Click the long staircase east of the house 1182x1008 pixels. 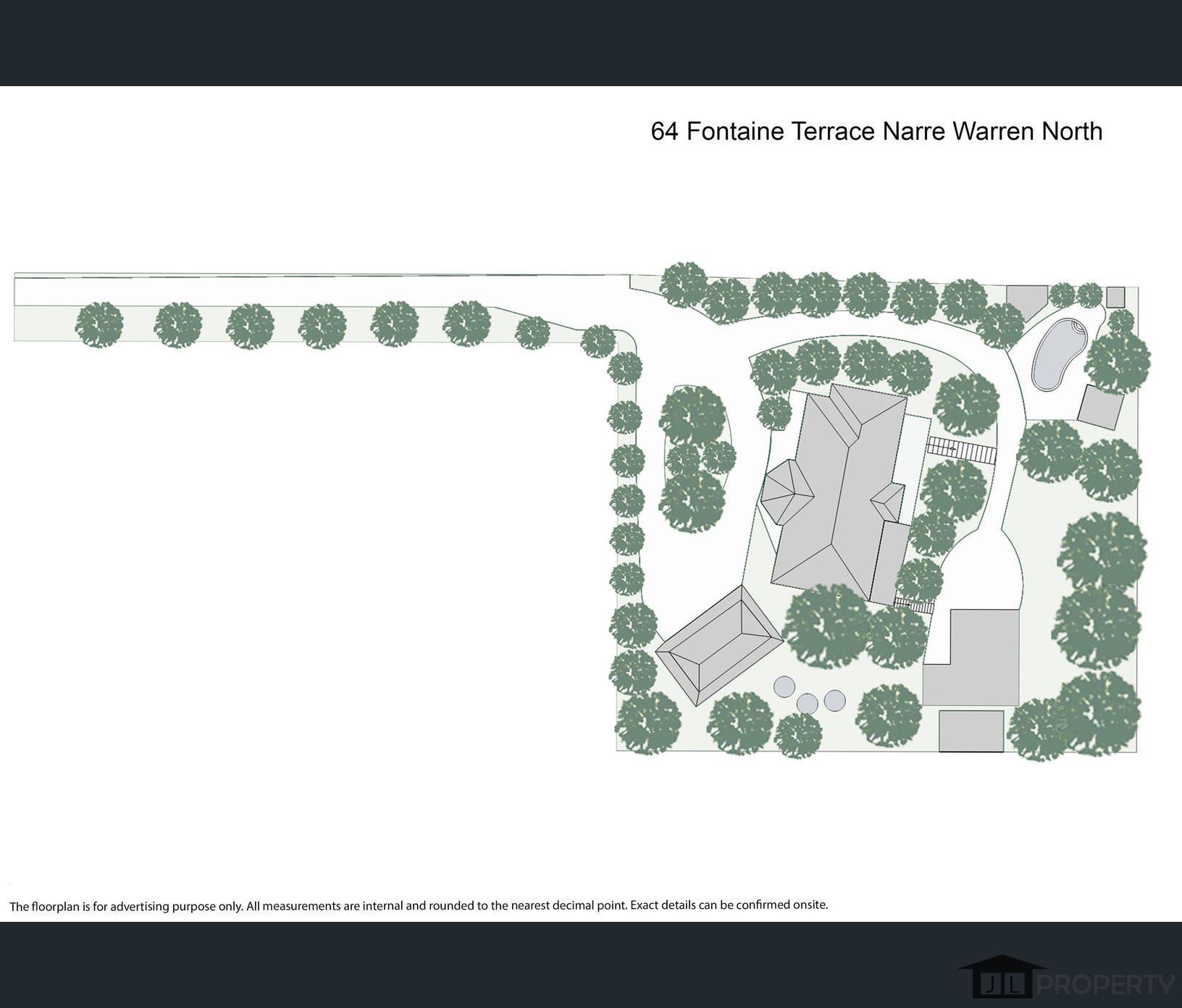click(962, 450)
